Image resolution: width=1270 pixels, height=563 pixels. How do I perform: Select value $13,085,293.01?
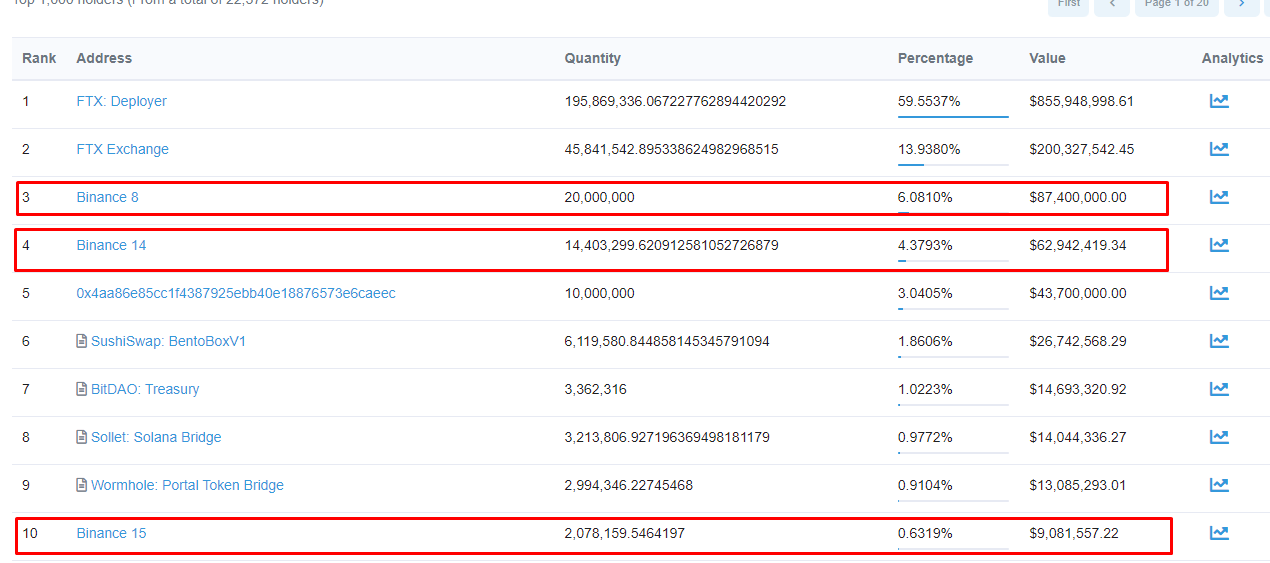click(x=1077, y=485)
